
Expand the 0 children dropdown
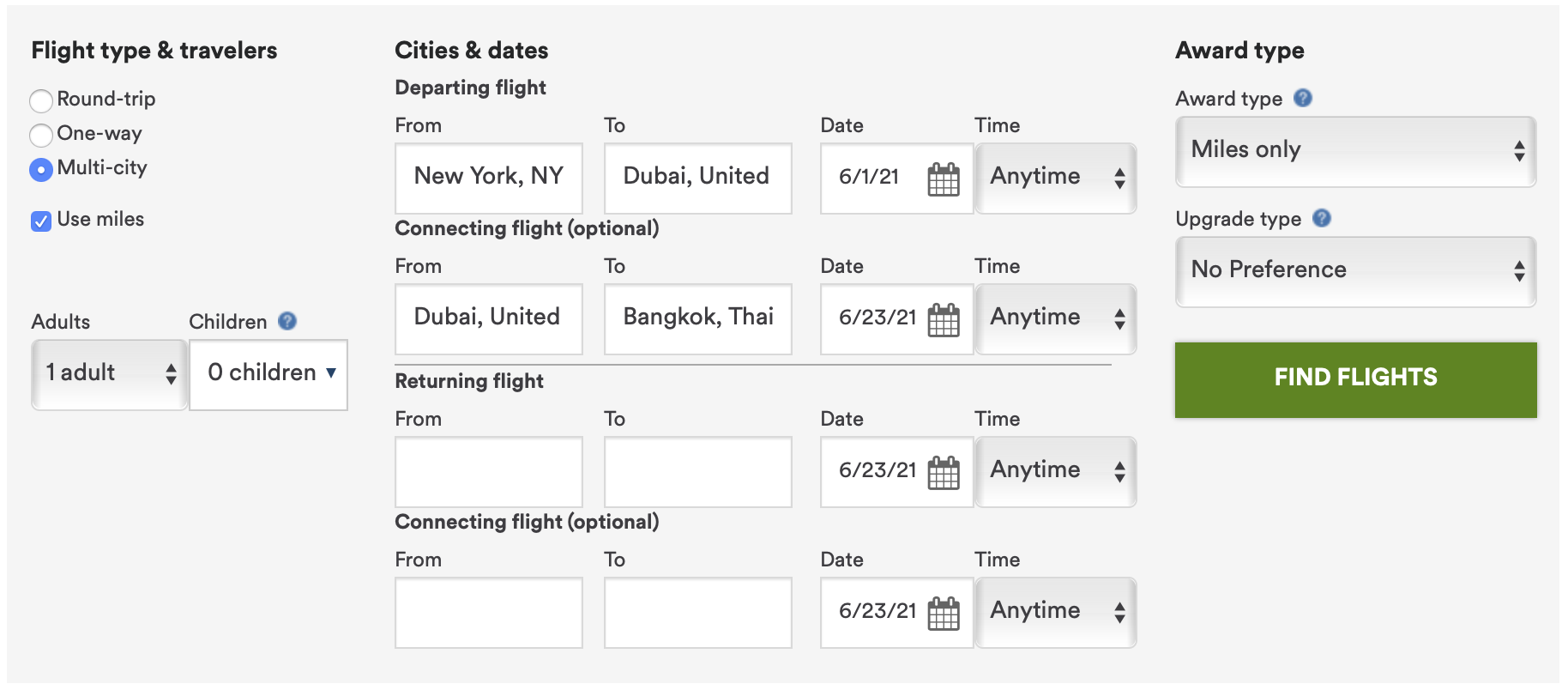268,374
